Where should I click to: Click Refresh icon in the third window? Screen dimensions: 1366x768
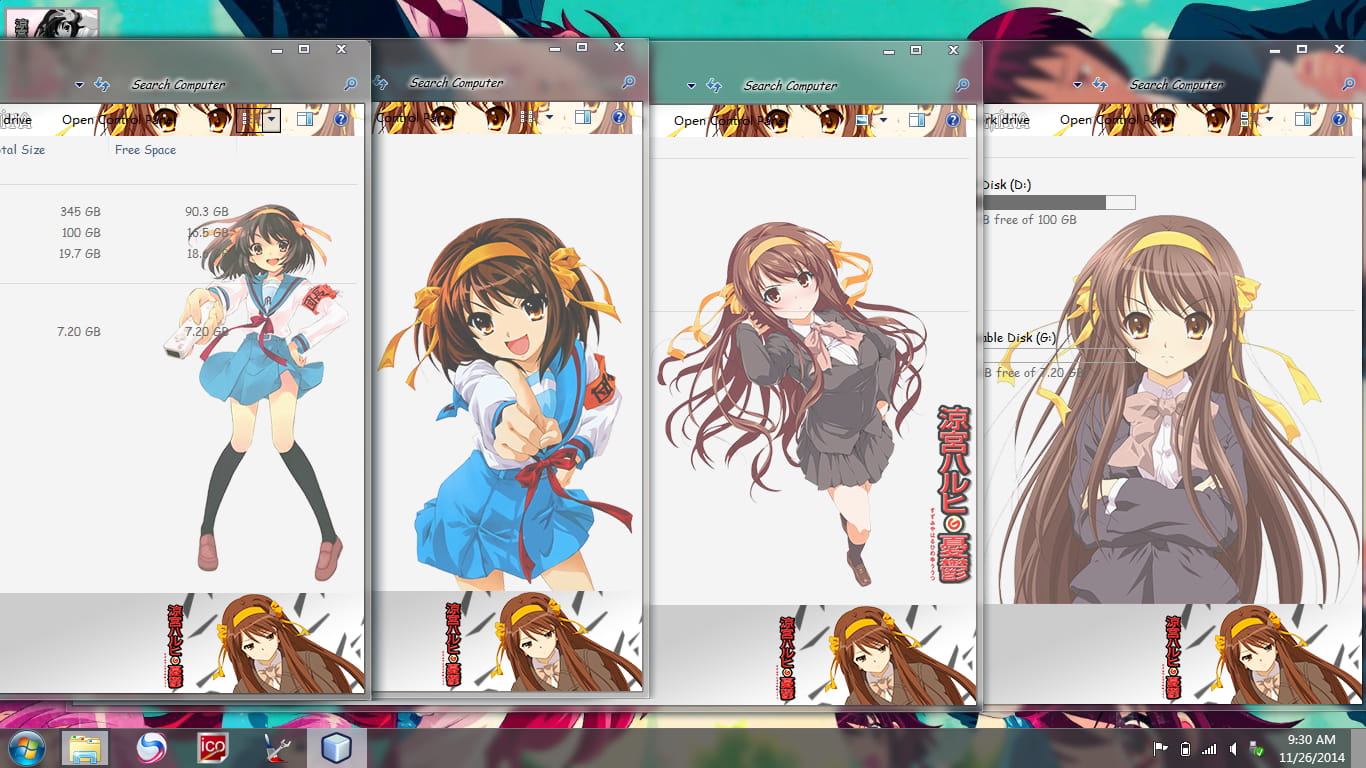[713, 86]
